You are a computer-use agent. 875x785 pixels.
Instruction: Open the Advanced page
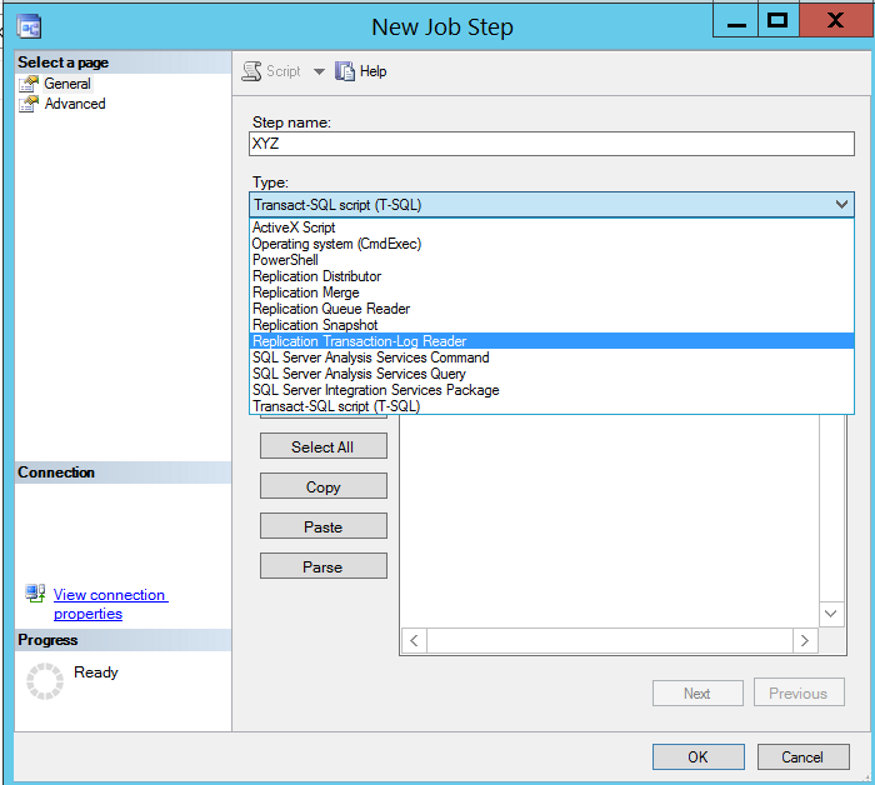[x=75, y=104]
